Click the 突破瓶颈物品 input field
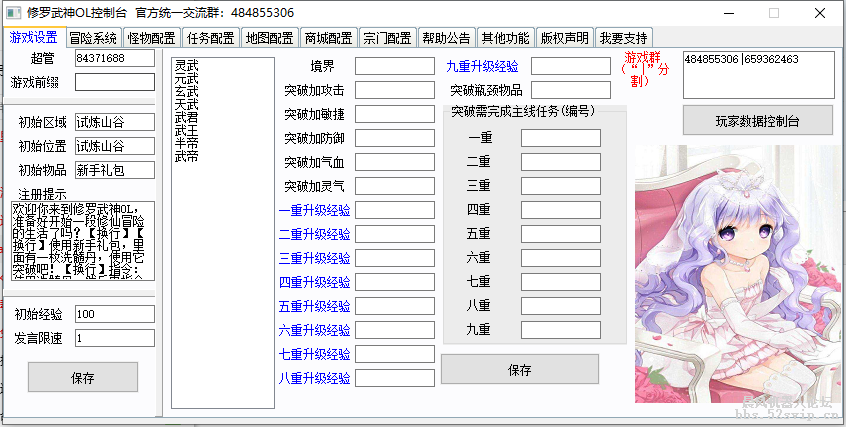This screenshot has height=427, width=846. 571,90
